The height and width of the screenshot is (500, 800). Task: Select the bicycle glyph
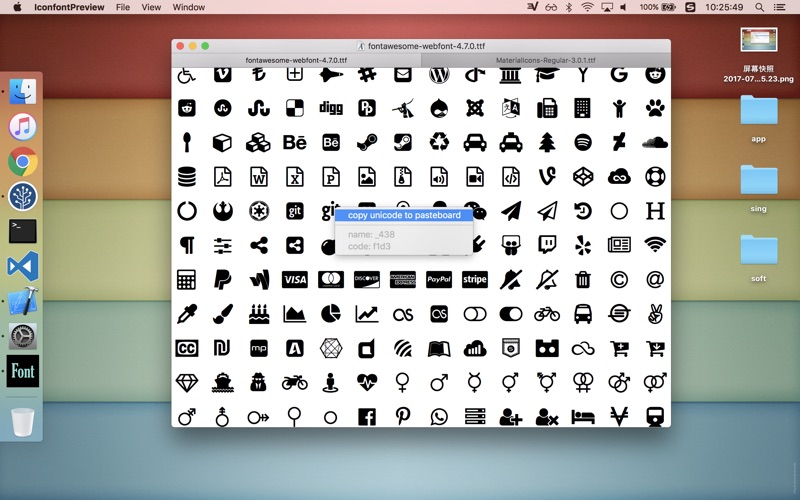pyautogui.click(x=547, y=314)
